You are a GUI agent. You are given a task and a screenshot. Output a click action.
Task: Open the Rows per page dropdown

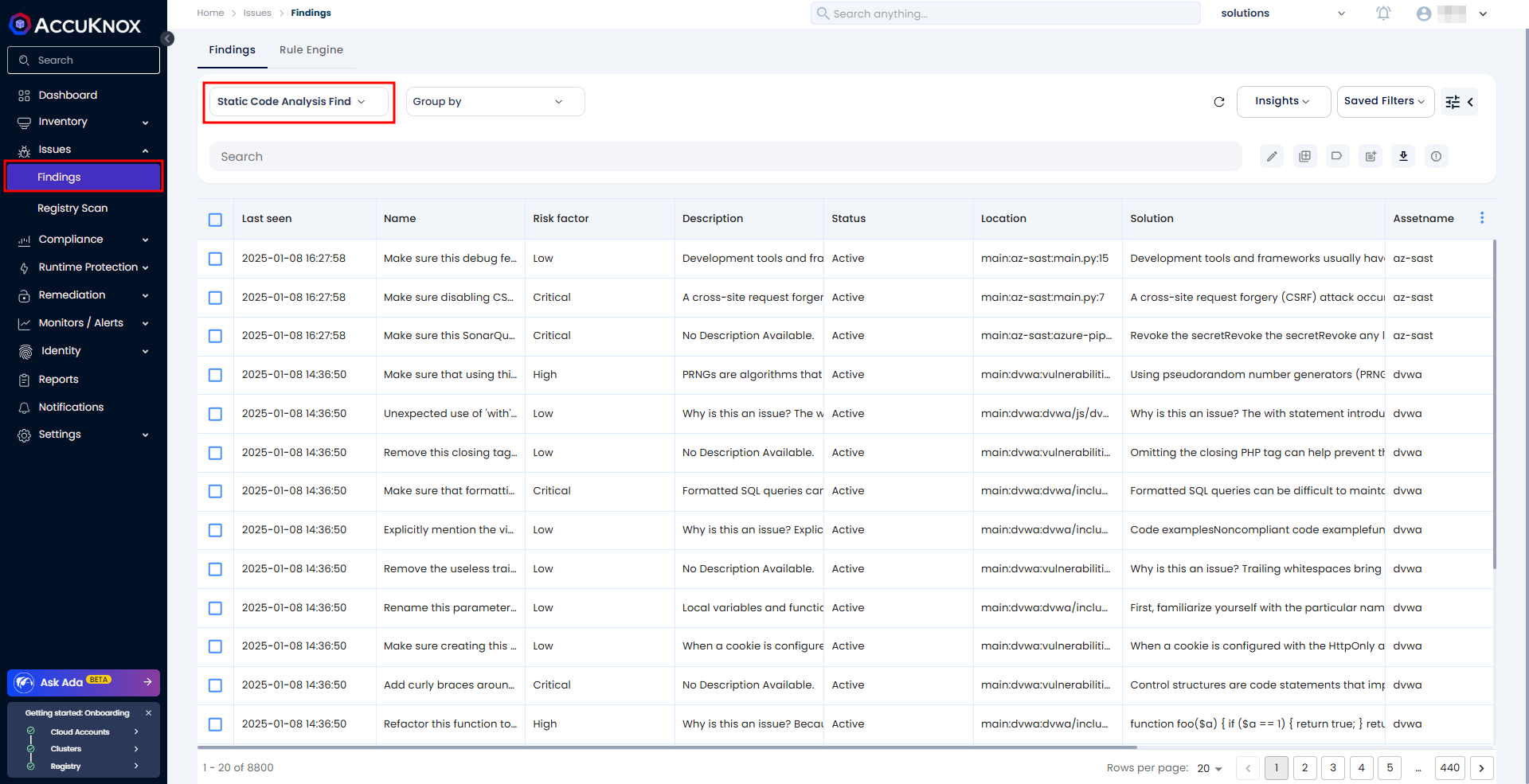pos(1209,768)
